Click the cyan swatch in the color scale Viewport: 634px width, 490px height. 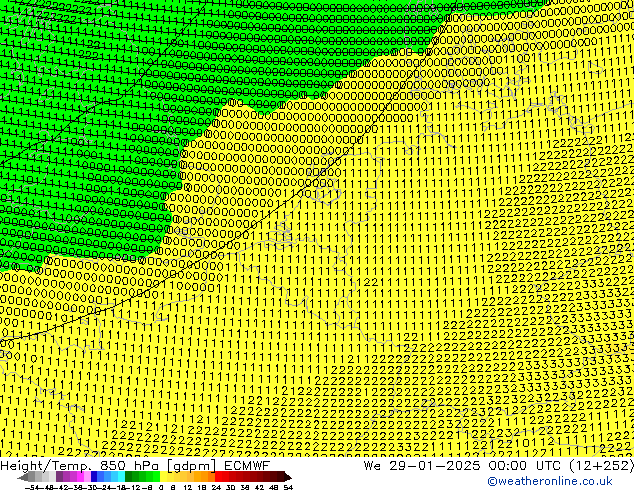(x=121, y=477)
